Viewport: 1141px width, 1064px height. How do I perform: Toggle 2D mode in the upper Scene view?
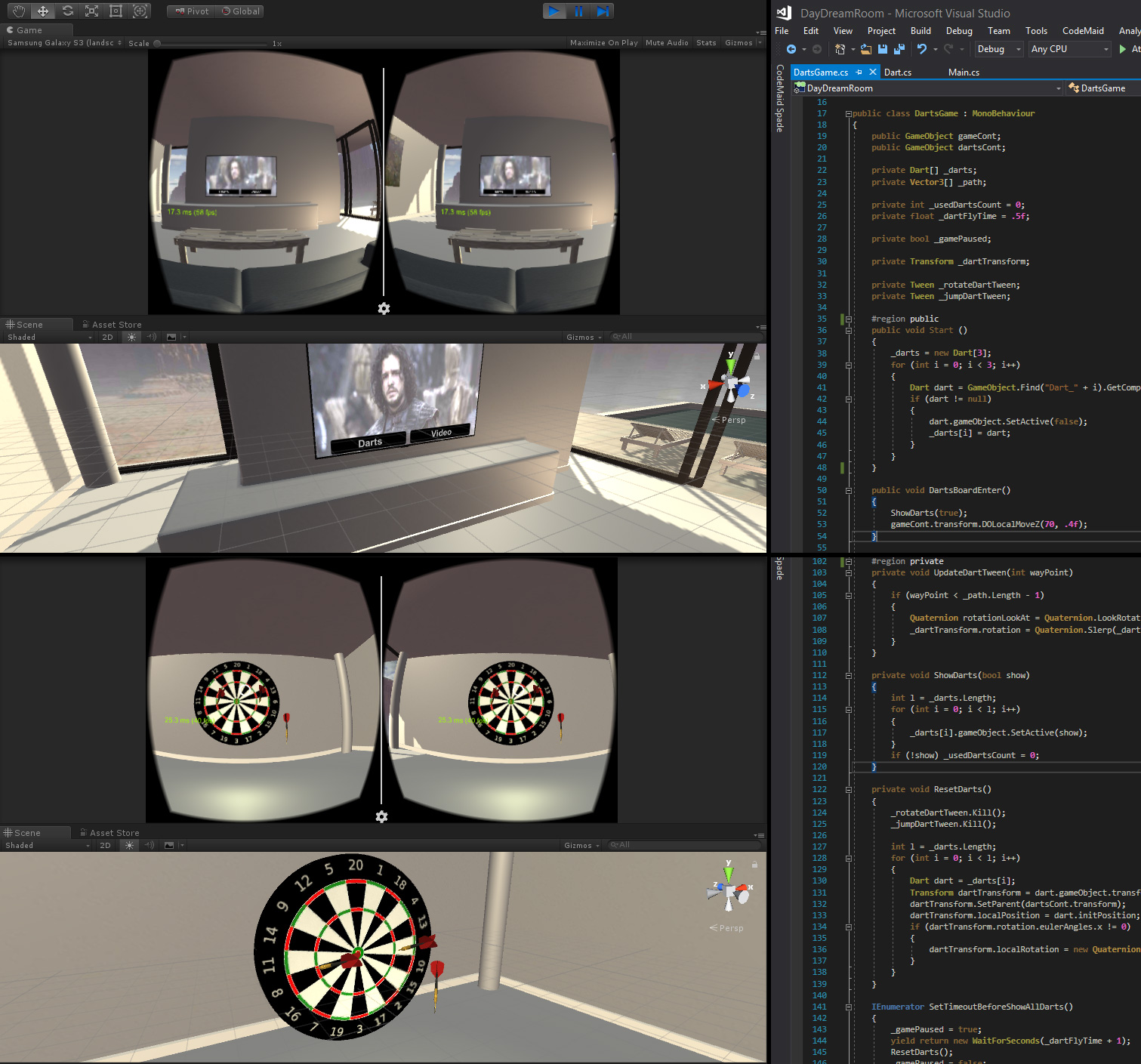tap(107, 338)
